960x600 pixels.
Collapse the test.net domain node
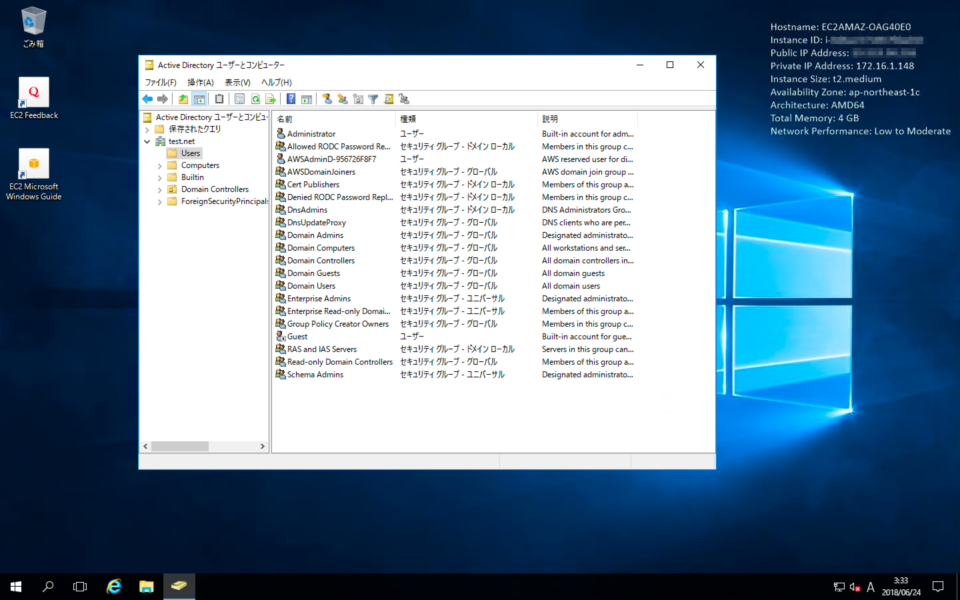tap(147, 141)
